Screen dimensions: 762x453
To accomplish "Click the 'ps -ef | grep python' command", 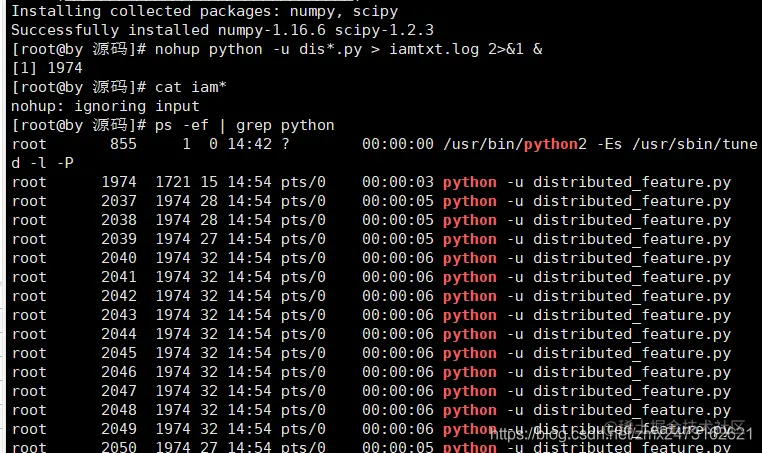I will pyautogui.click(x=244, y=125).
